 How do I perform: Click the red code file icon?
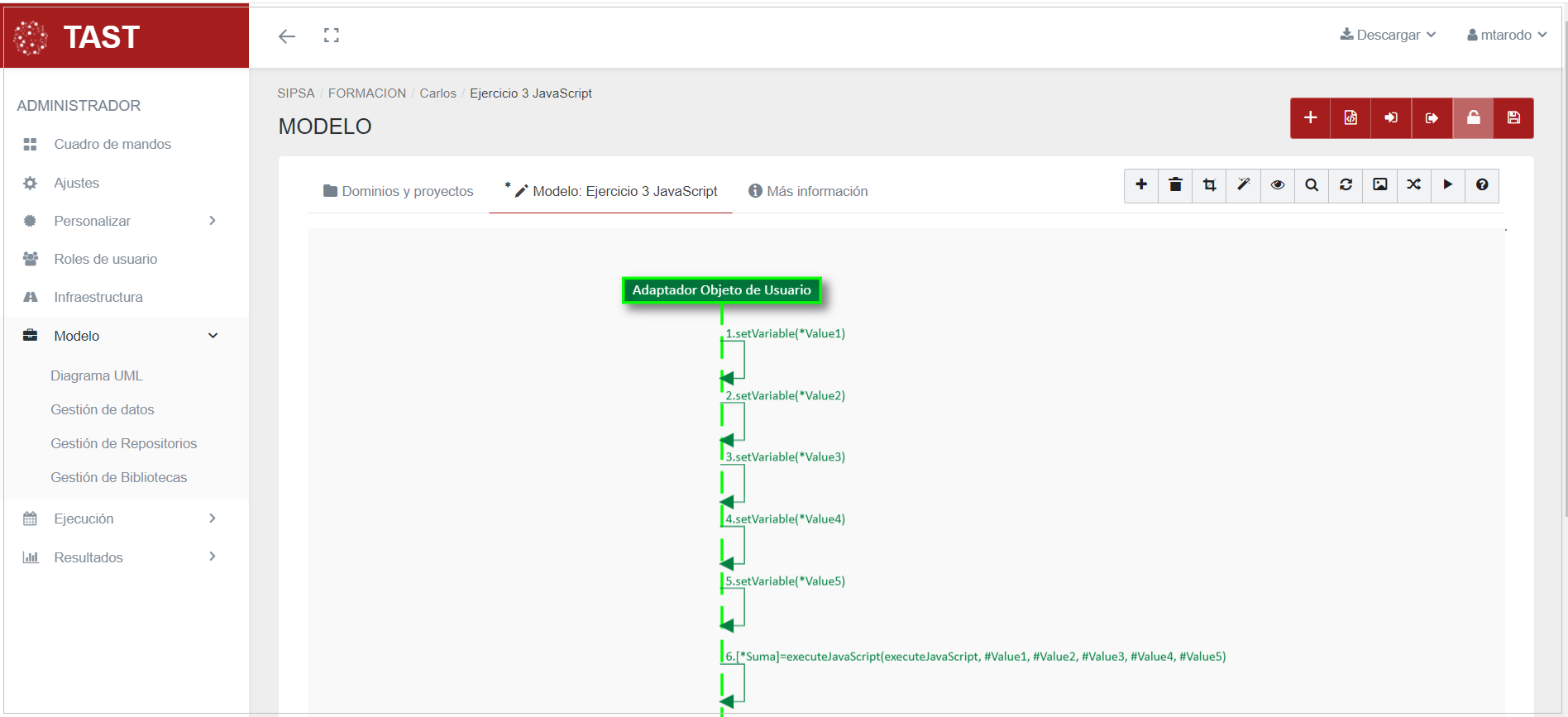pyautogui.click(x=1350, y=118)
